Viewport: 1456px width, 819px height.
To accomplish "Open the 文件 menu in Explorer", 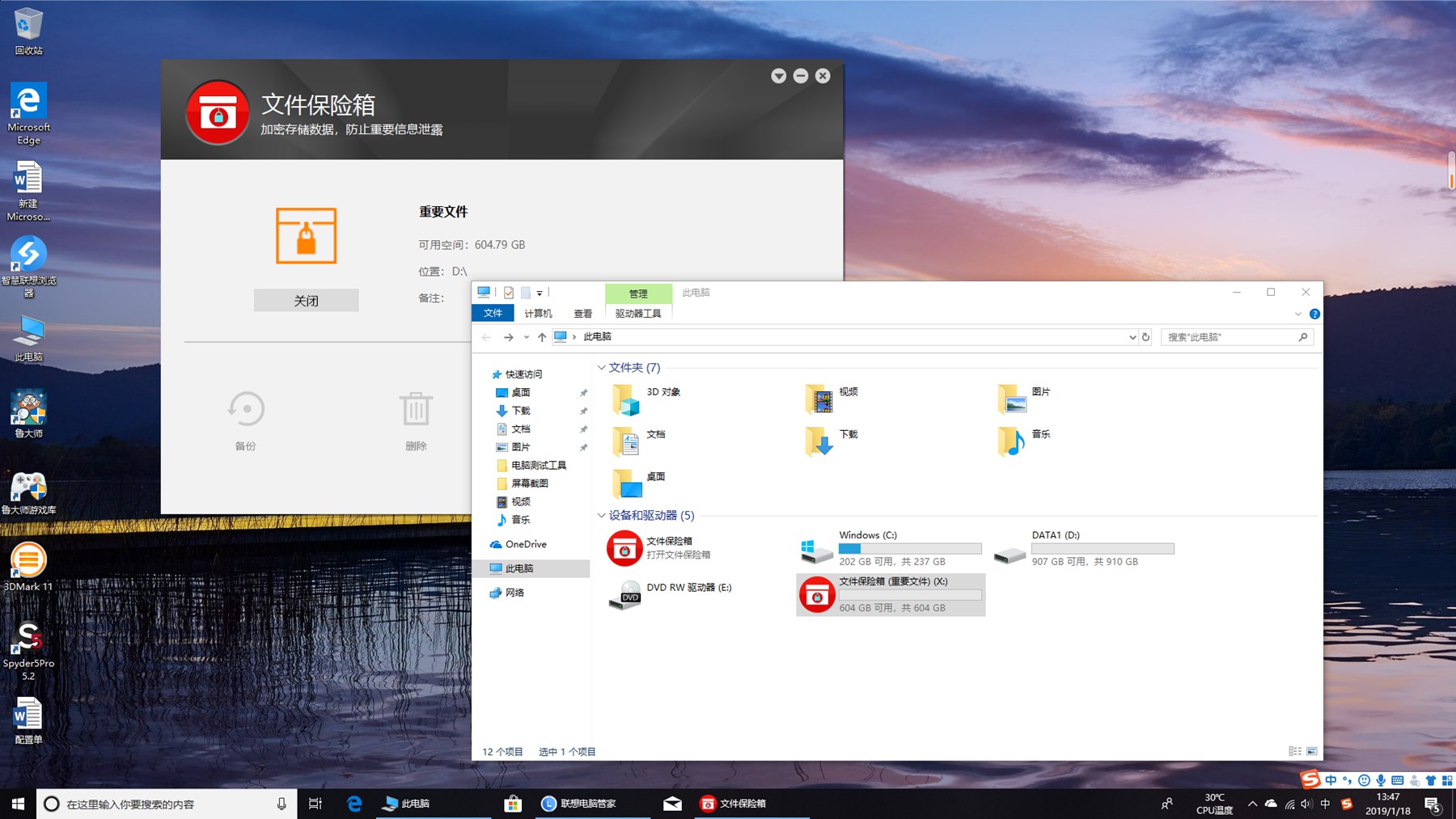I will coord(493,314).
